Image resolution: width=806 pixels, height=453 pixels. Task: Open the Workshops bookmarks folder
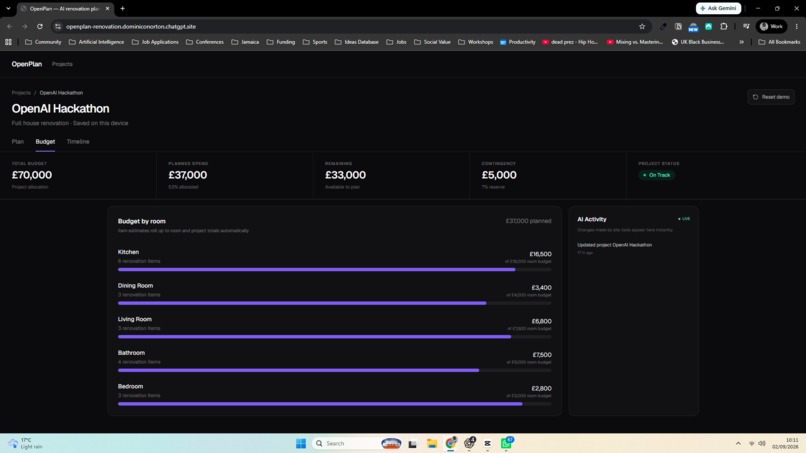coord(475,42)
